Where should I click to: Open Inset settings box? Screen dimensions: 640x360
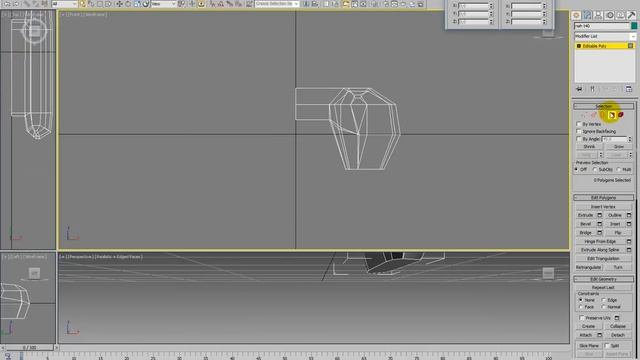(629, 224)
